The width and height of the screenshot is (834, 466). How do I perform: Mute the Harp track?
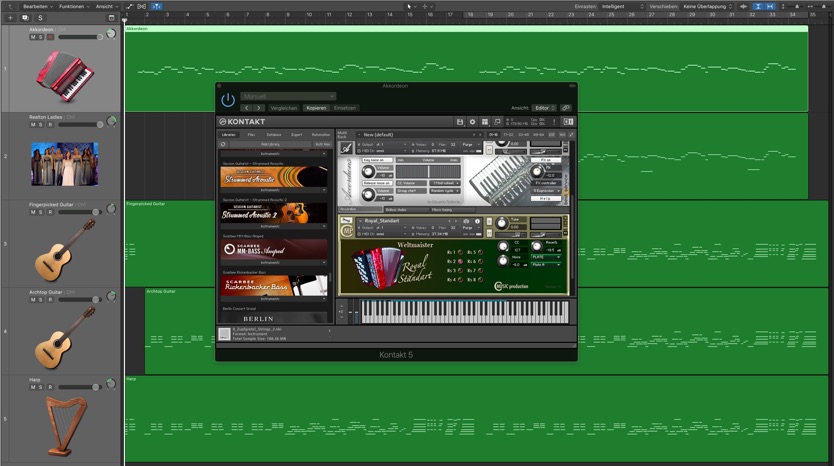click(x=33, y=387)
